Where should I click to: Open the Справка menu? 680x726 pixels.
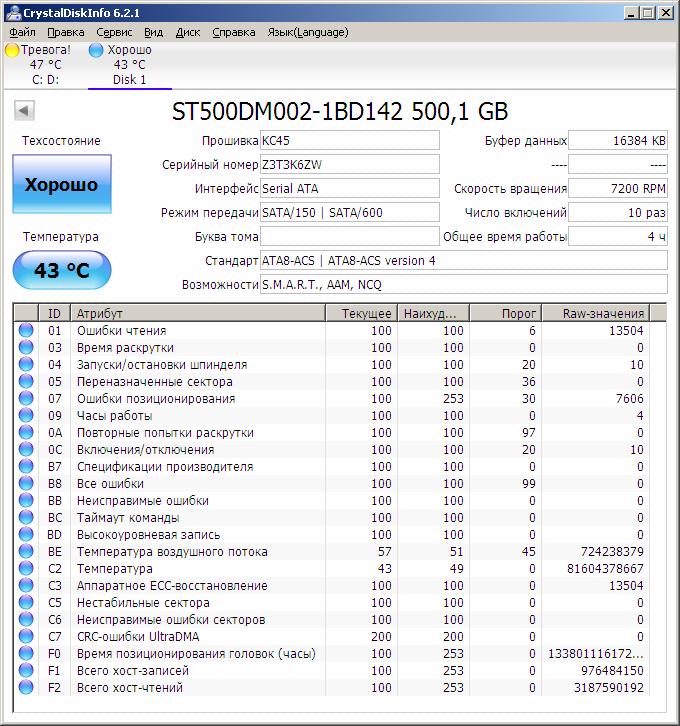click(234, 32)
